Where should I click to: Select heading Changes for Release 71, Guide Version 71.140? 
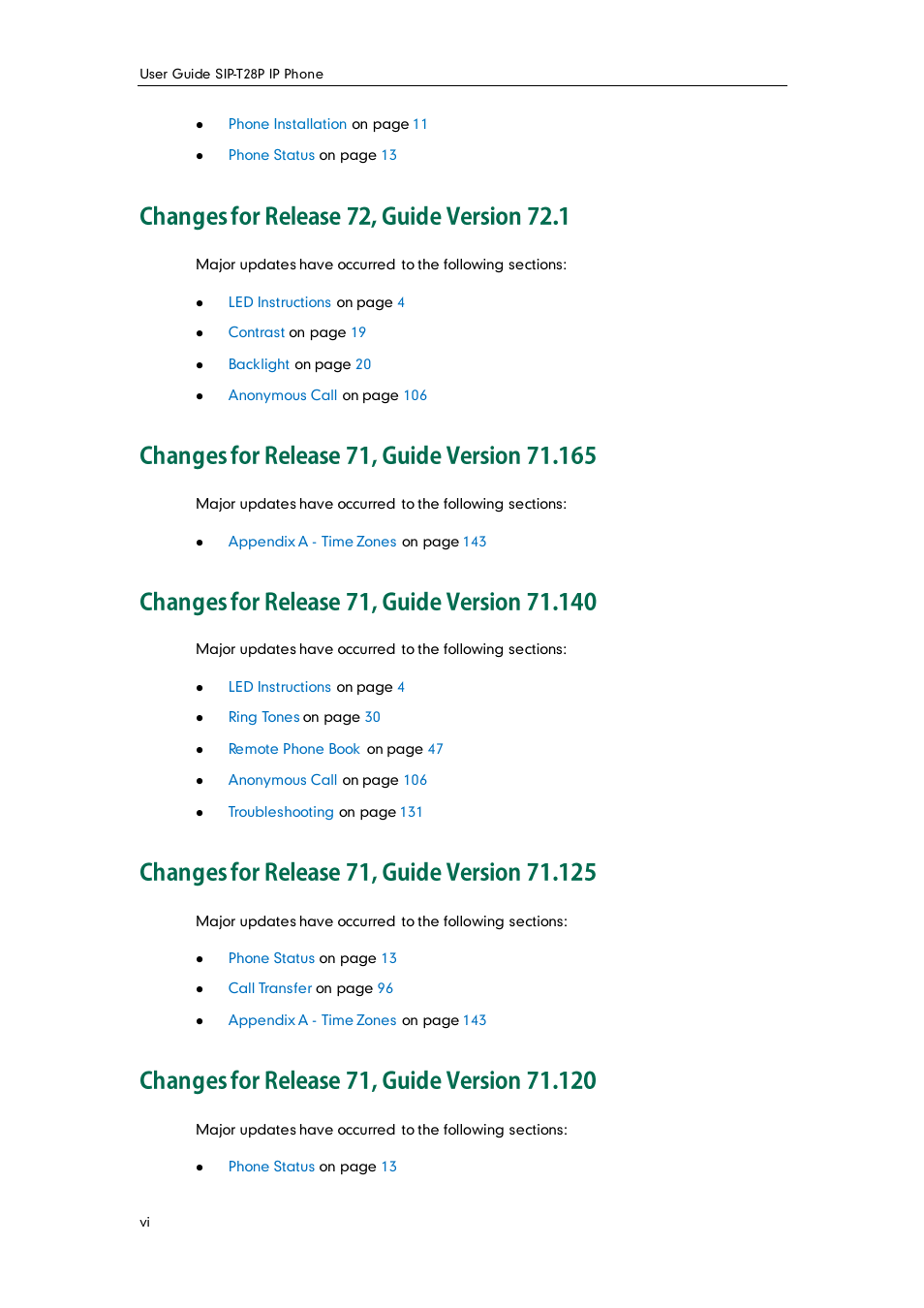[x=368, y=602]
